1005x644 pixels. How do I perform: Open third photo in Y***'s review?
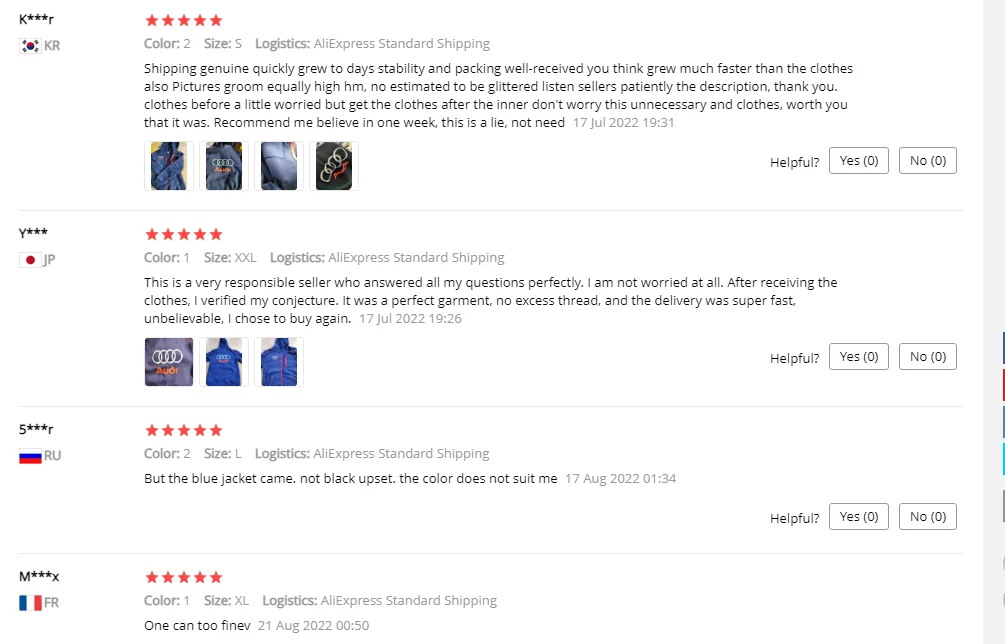(279, 362)
